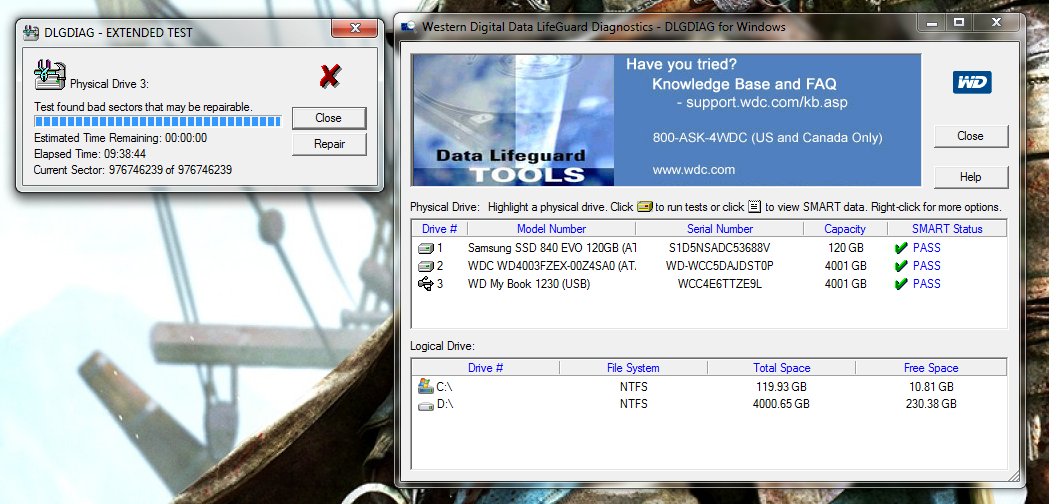Click Close button below the WD logo

point(970,136)
